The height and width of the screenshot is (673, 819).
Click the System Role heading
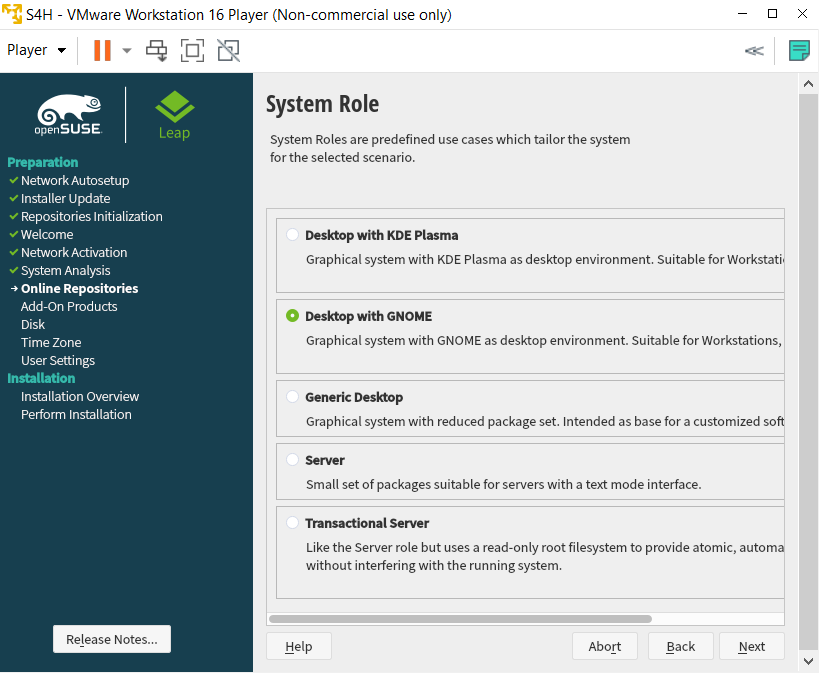(x=322, y=103)
